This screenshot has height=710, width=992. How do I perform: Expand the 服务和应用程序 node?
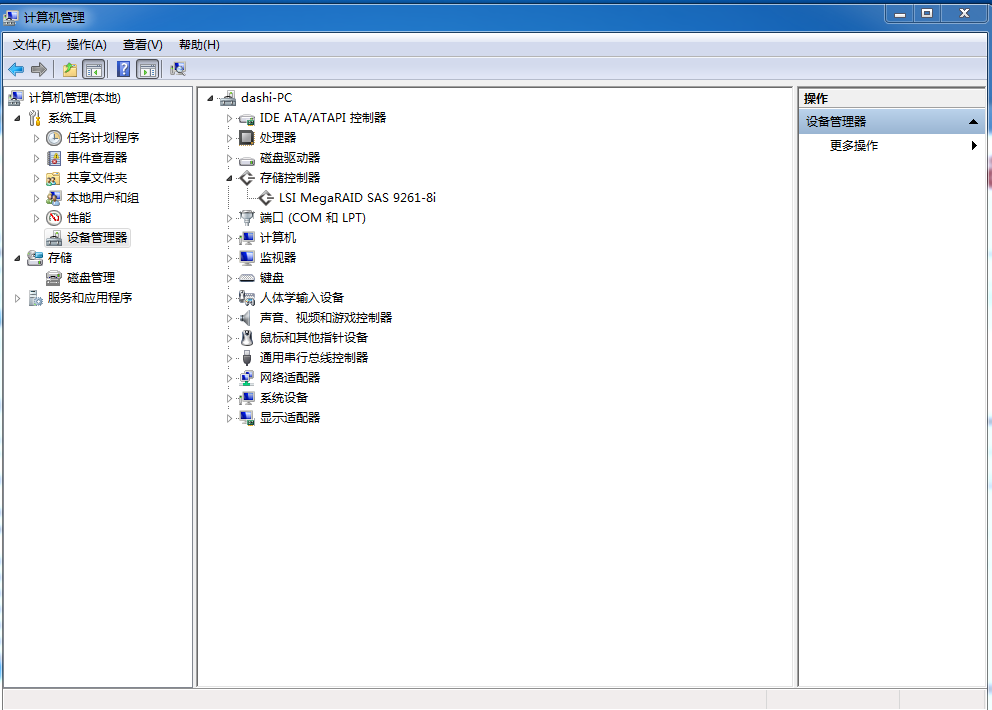pyautogui.click(x=17, y=298)
